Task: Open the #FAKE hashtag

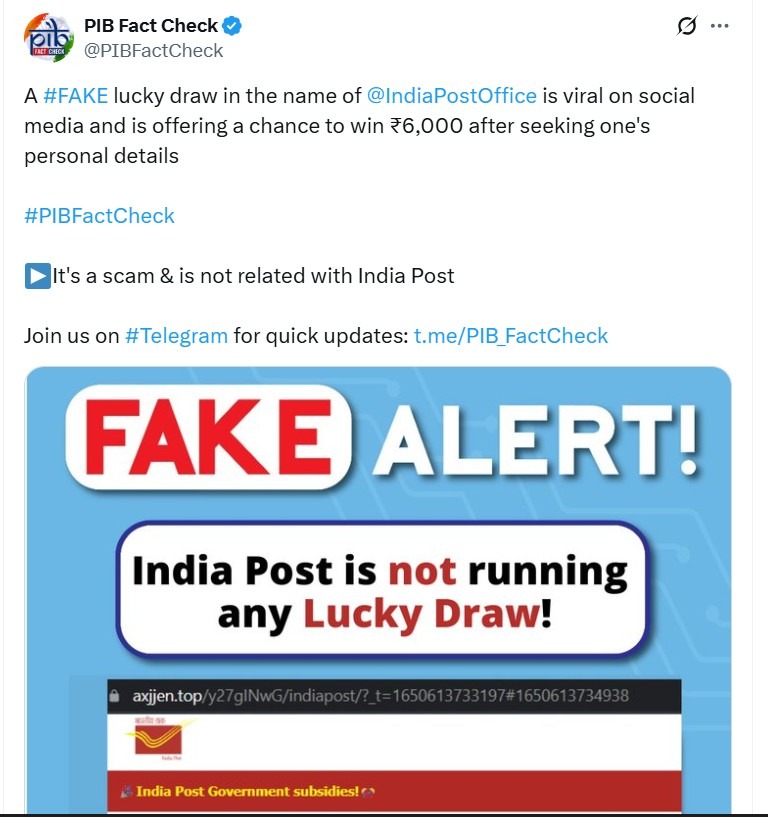Action: point(75,96)
